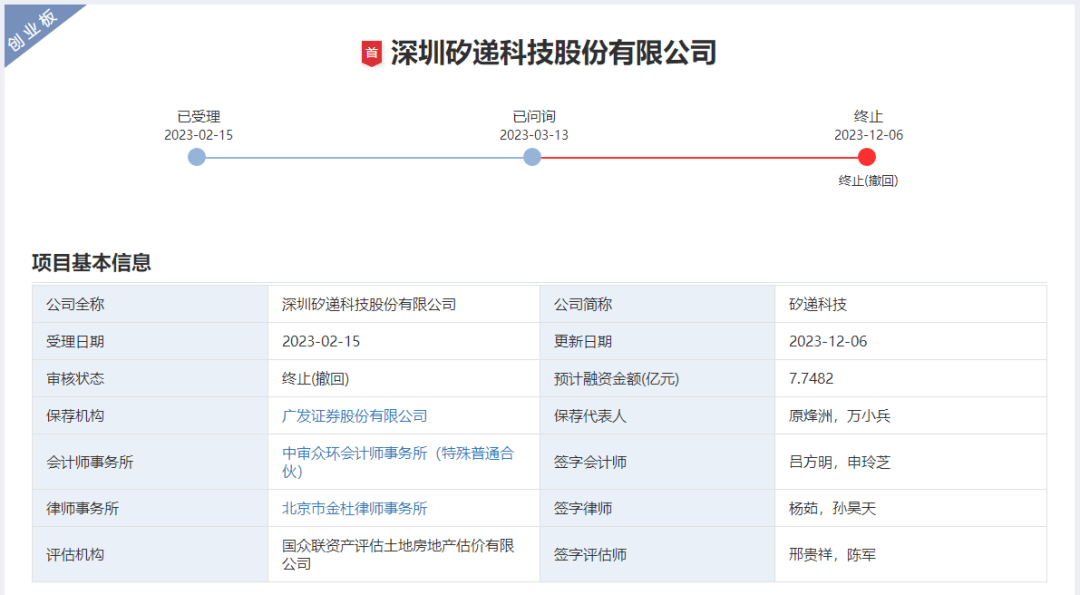Screen dimensions: 1080x595
Task: Click the 终止(撤回) caption under the red dot
Action: pyautogui.click(x=868, y=180)
